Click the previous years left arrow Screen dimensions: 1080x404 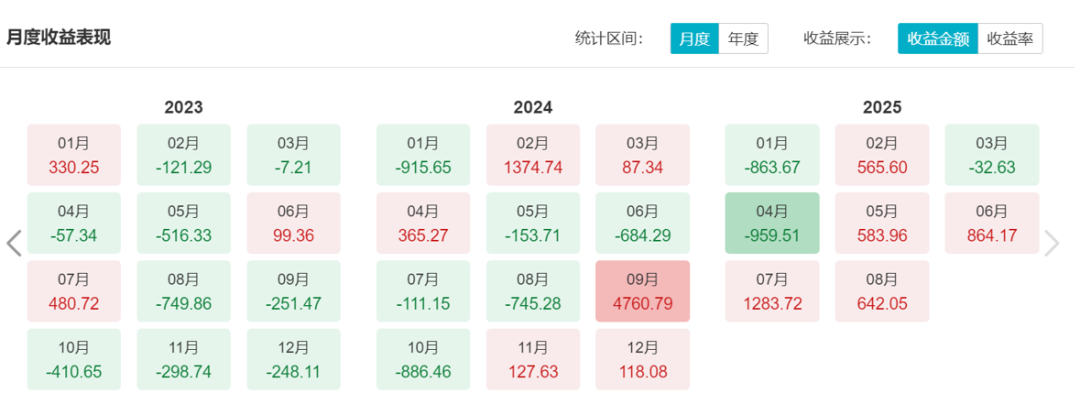coord(14,243)
